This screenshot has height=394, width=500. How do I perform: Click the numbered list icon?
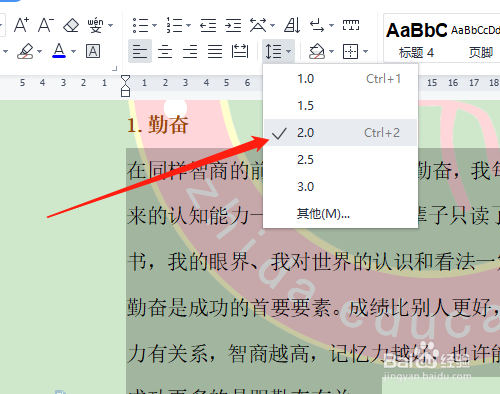(174, 25)
